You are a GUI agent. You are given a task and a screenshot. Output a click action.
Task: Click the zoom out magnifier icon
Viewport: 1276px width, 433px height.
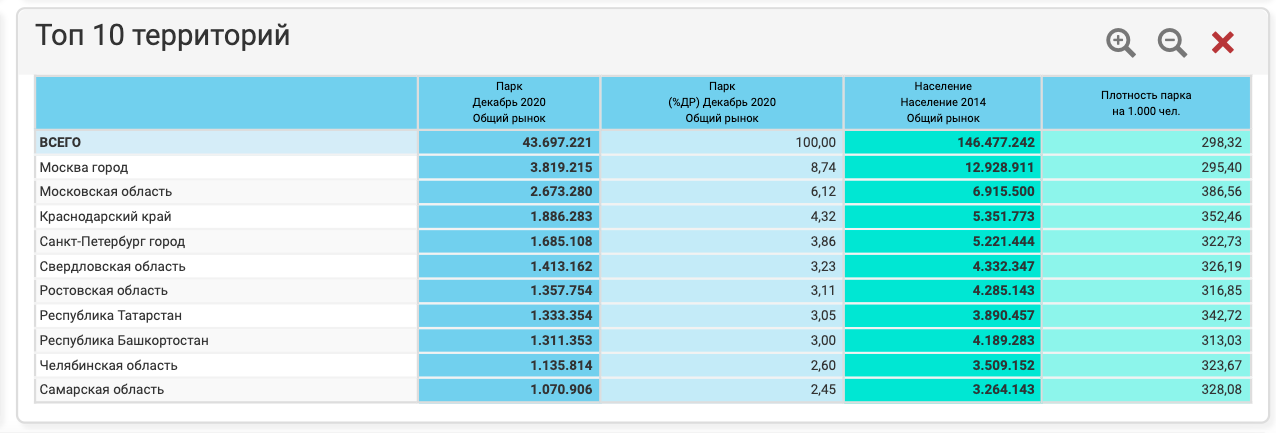point(1172,42)
